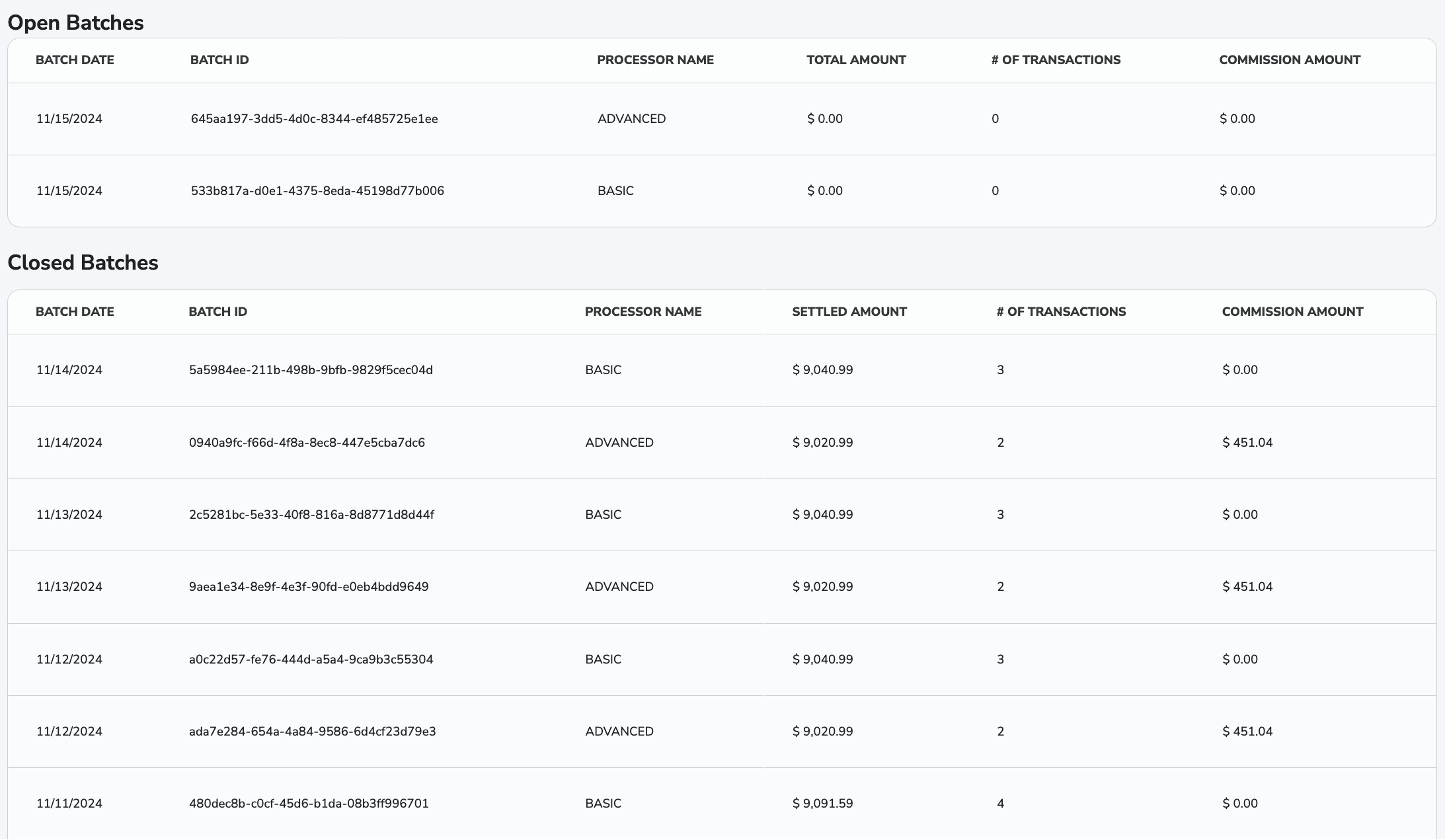Click the $451.04 commission for 11/13/2024 batch
This screenshot has height=840, width=1445.
tap(1247, 586)
